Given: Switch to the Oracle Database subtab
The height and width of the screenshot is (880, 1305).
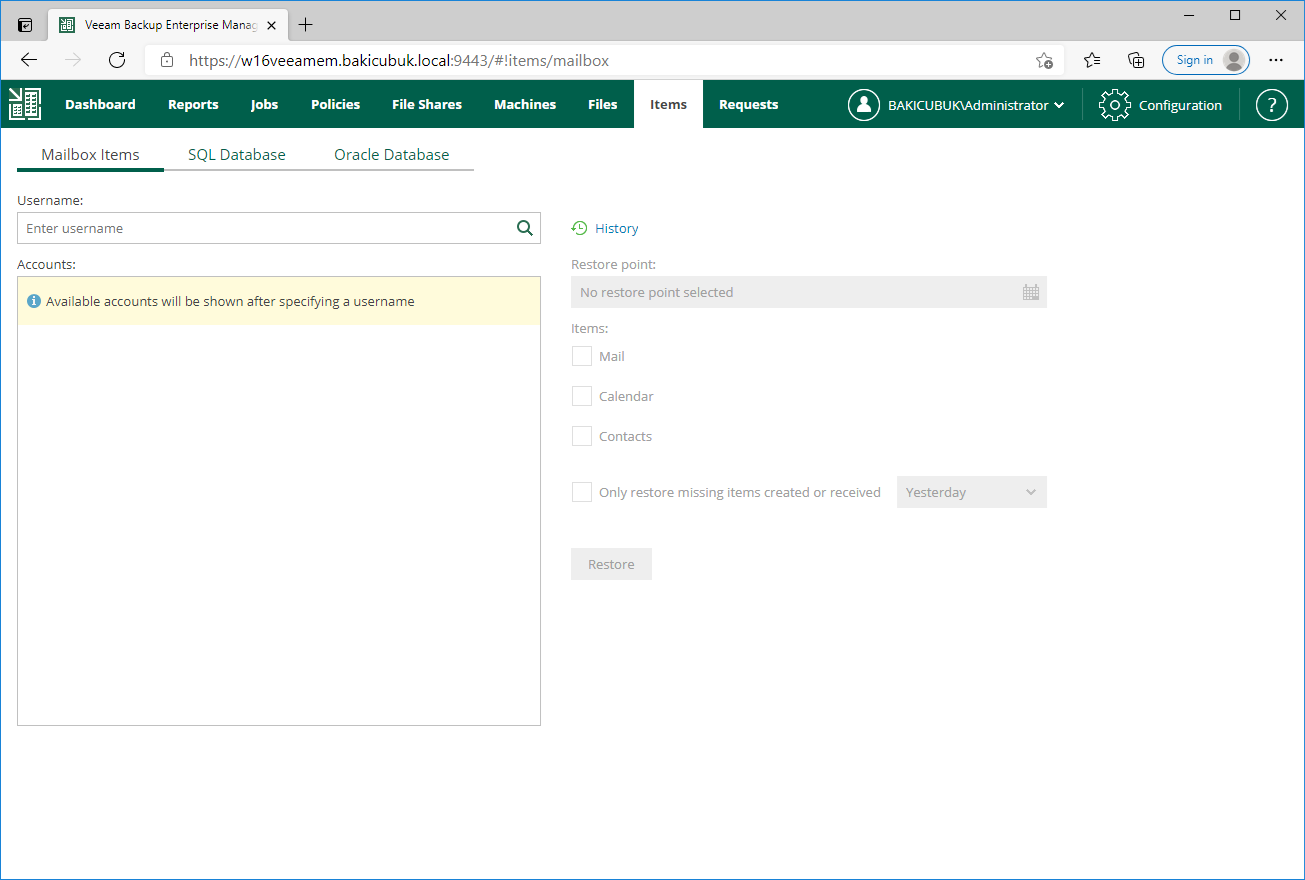Looking at the screenshot, I should 392,155.
